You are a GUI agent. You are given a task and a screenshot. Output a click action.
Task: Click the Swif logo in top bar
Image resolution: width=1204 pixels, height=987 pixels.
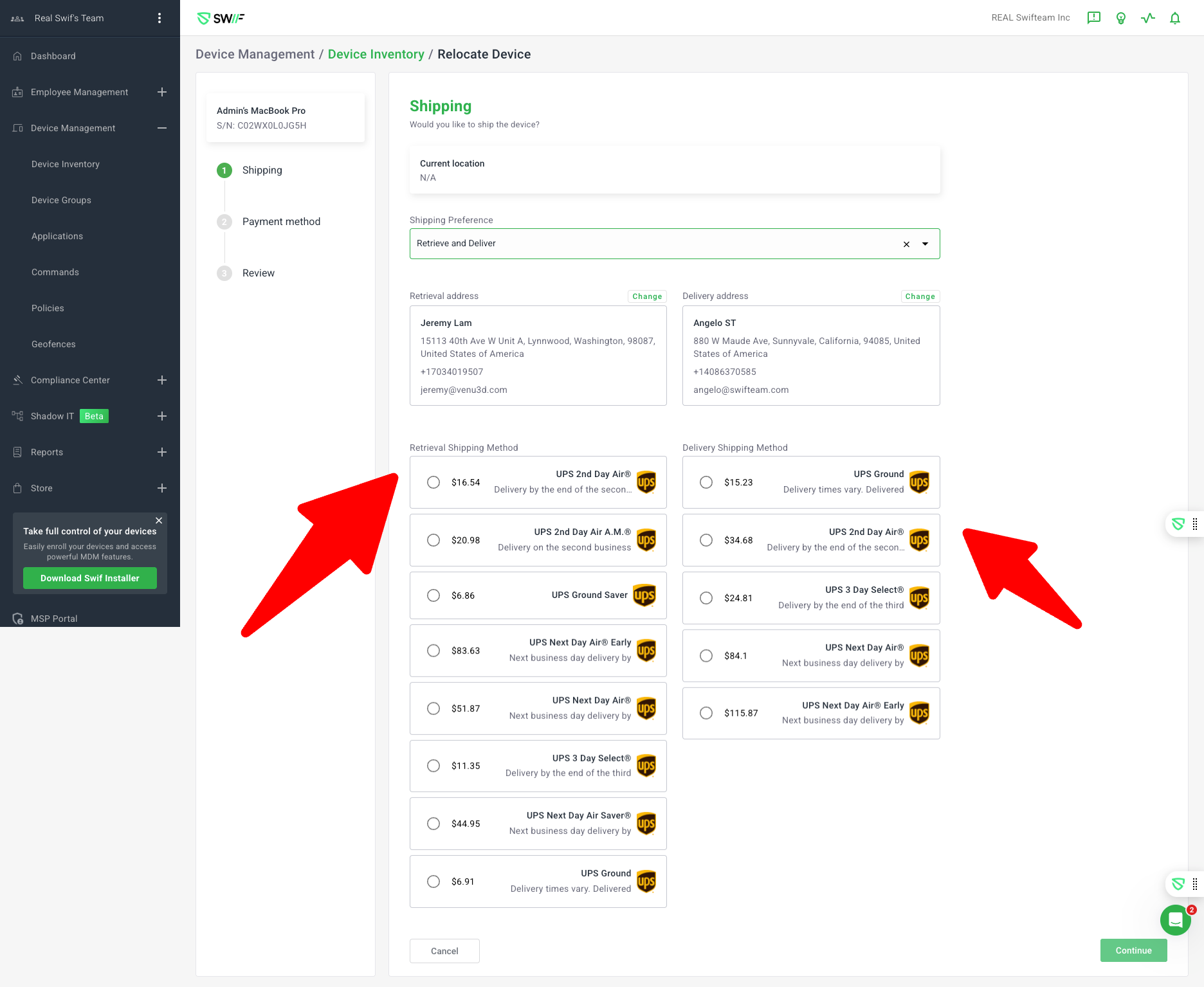[x=221, y=19]
